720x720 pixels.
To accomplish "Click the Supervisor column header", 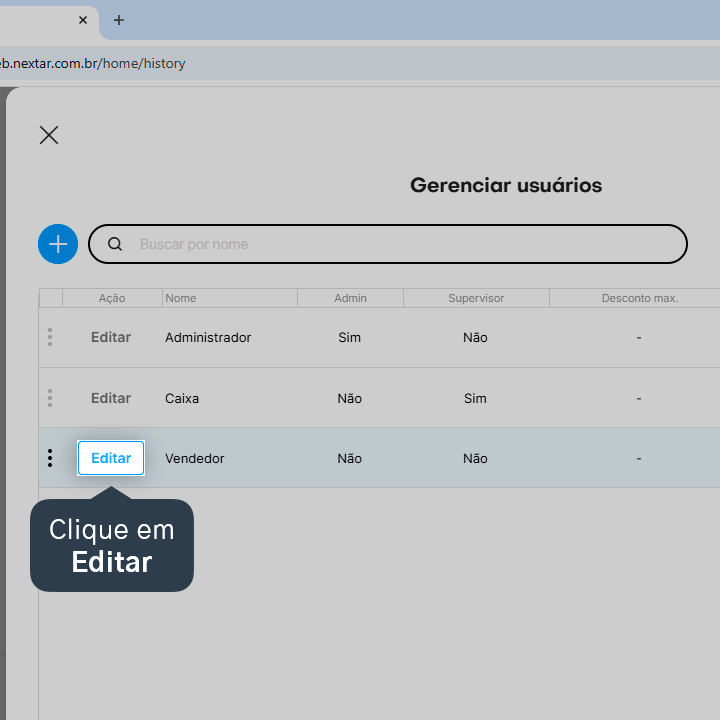I will (x=476, y=298).
